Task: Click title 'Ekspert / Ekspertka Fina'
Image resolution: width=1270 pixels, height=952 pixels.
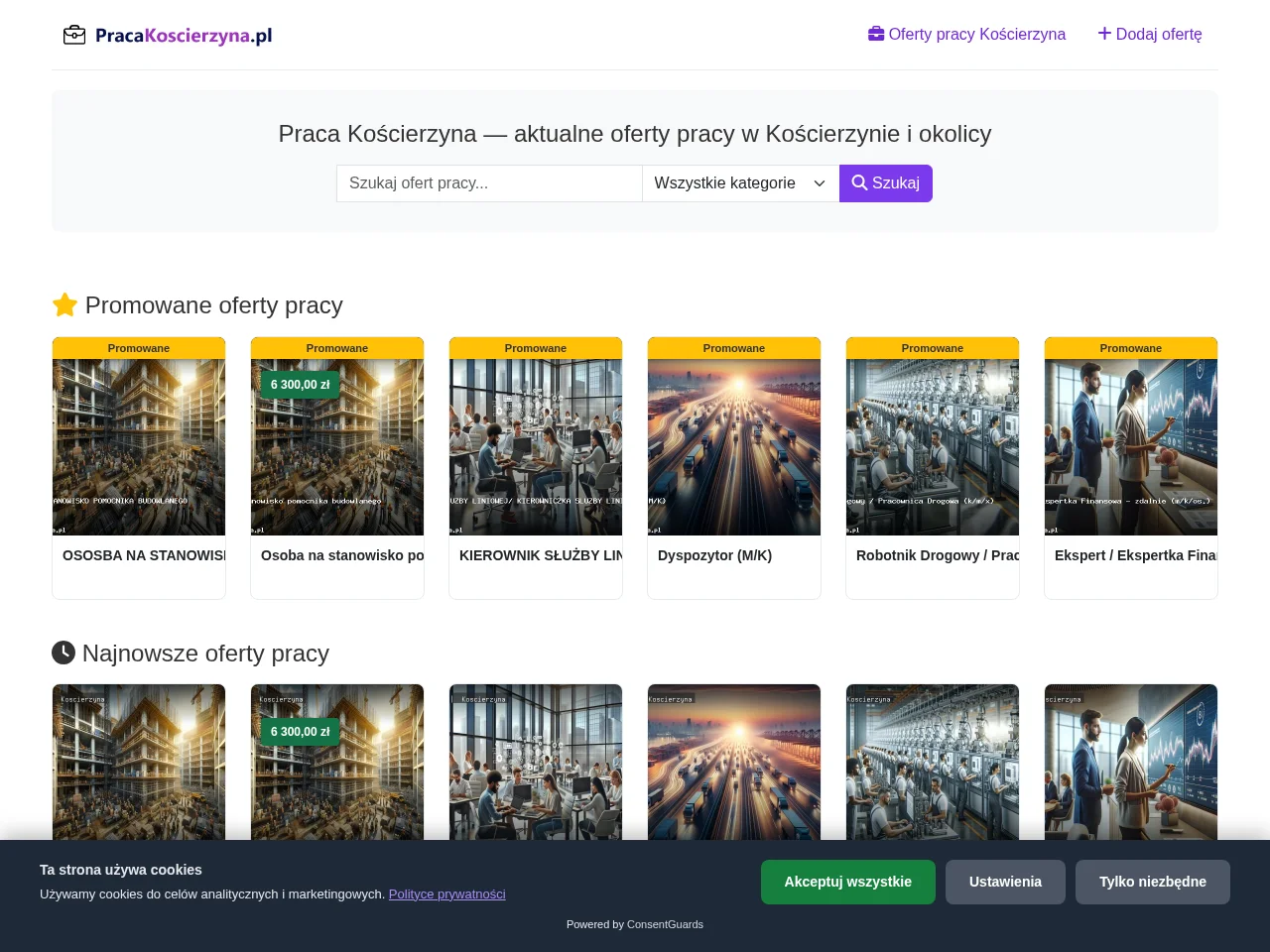Action: point(1136,555)
